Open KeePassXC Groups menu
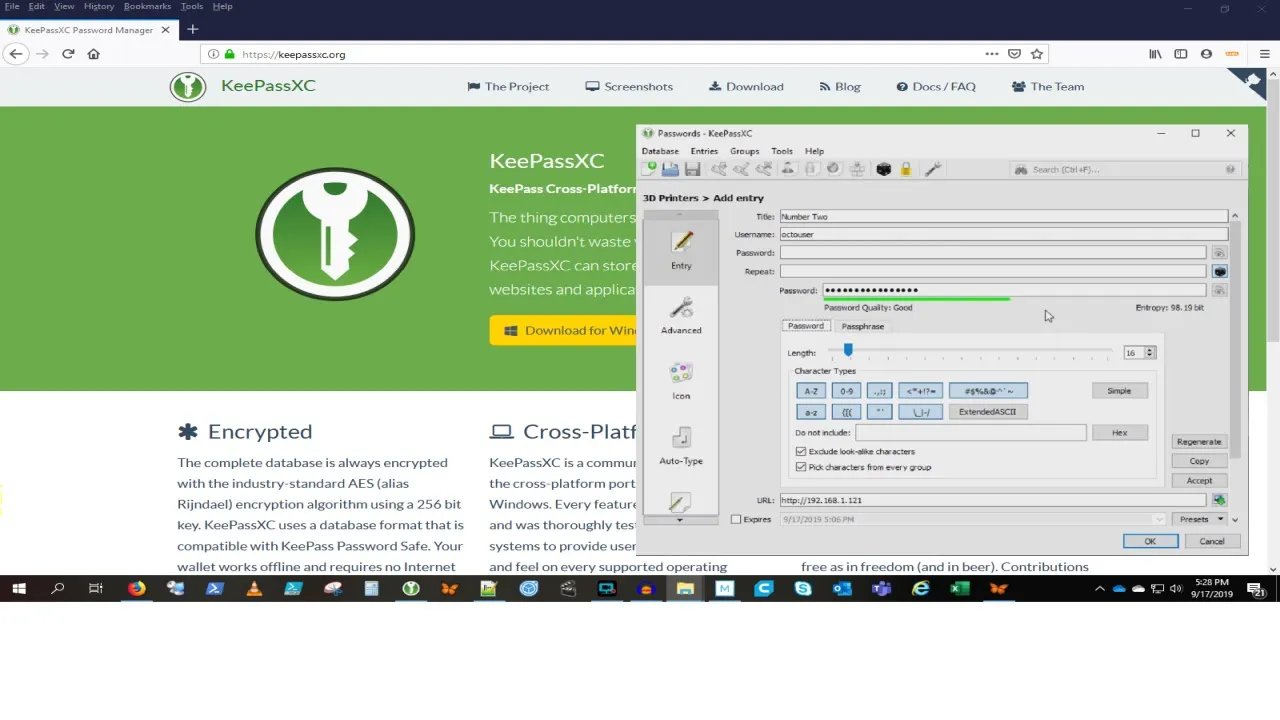This screenshot has width=1280, height=720. click(744, 151)
